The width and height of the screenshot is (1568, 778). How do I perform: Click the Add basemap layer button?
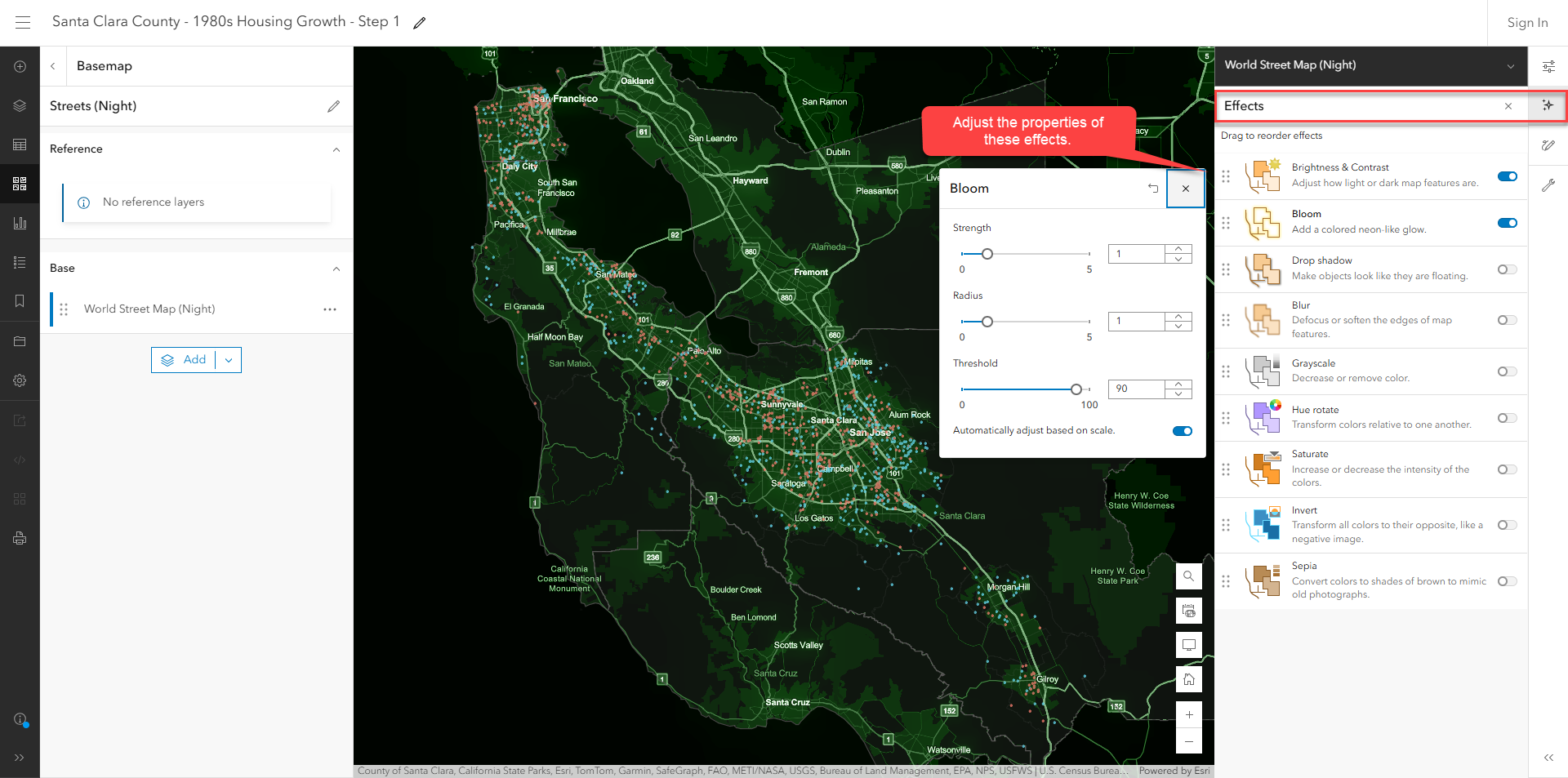pyautogui.click(x=189, y=359)
